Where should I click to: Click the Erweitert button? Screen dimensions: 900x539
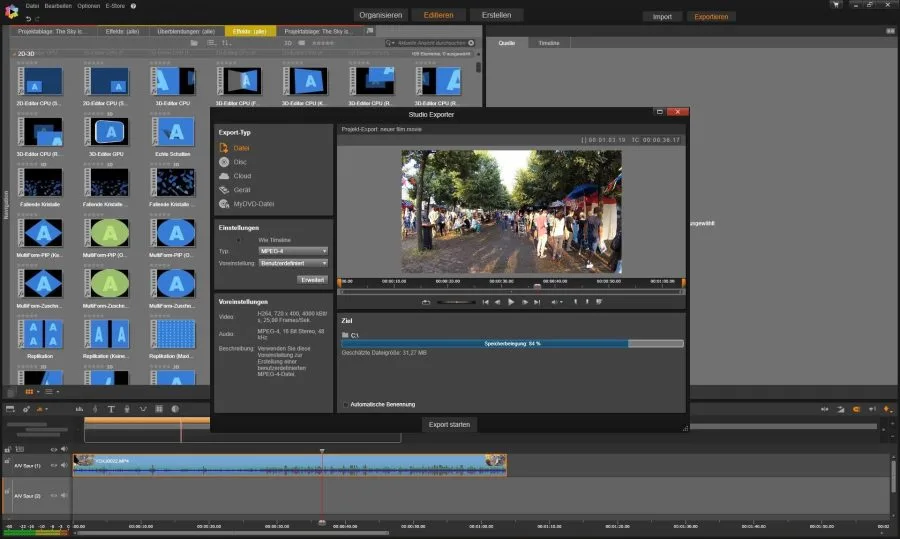(312, 280)
